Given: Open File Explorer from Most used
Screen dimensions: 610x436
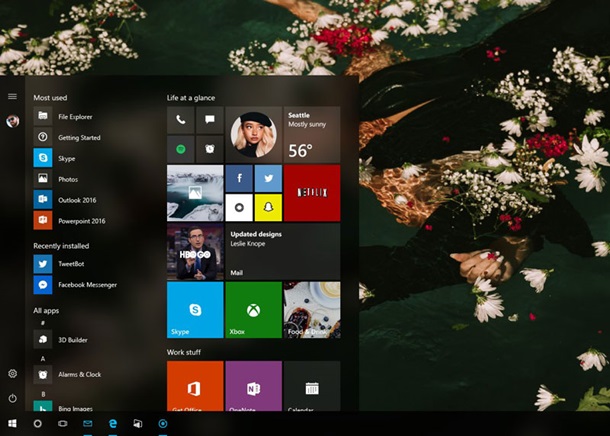Looking at the screenshot, I should [x=75, y=116].
